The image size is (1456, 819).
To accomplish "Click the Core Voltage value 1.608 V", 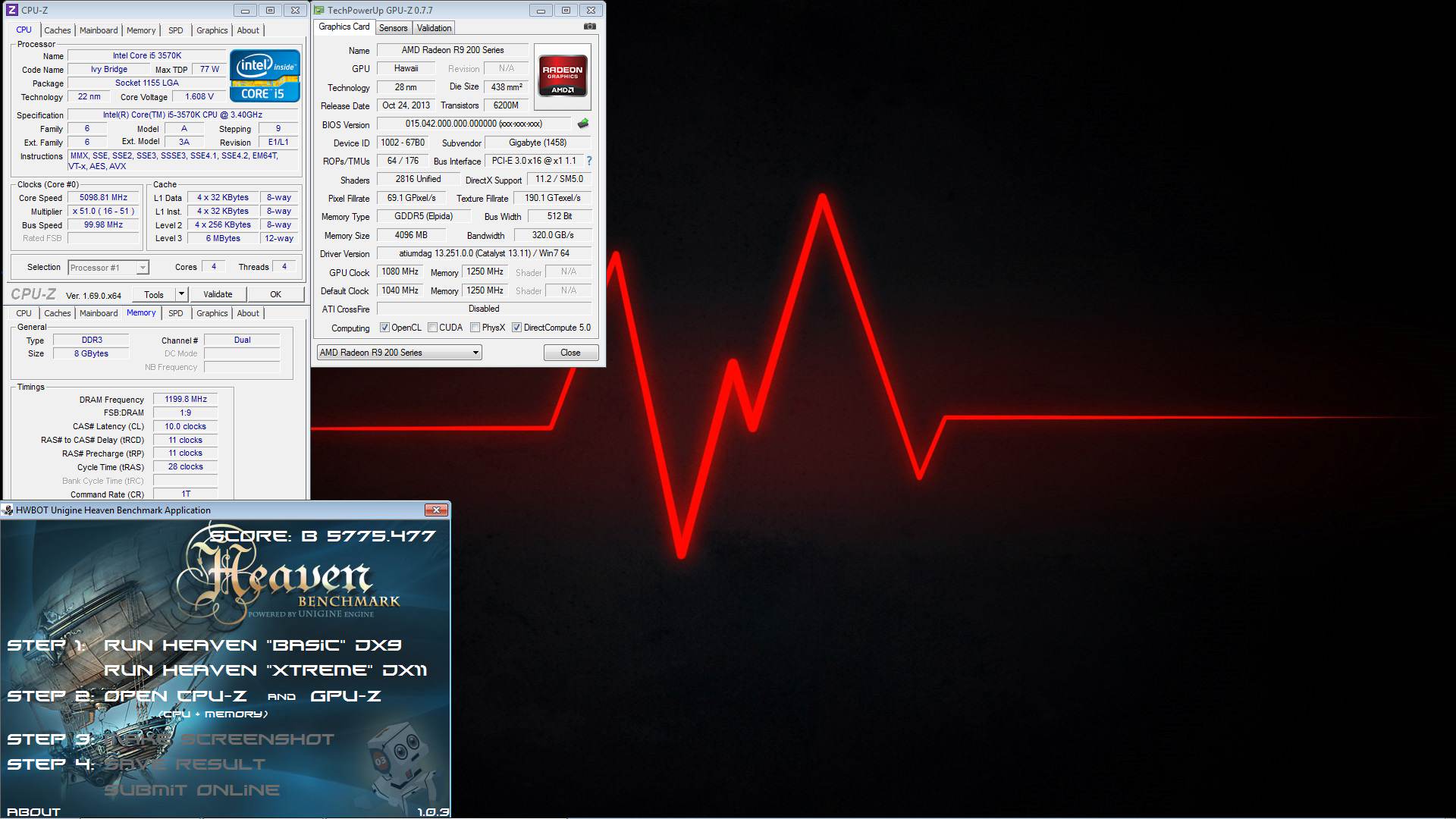I will point(199,96).
